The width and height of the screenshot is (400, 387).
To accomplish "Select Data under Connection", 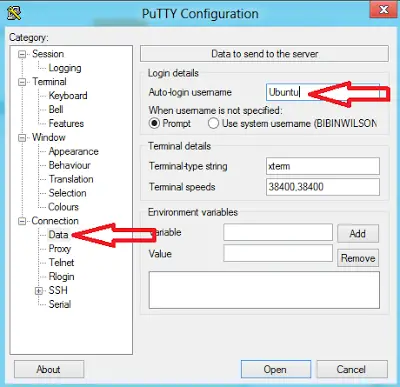I will pos(58,235).
